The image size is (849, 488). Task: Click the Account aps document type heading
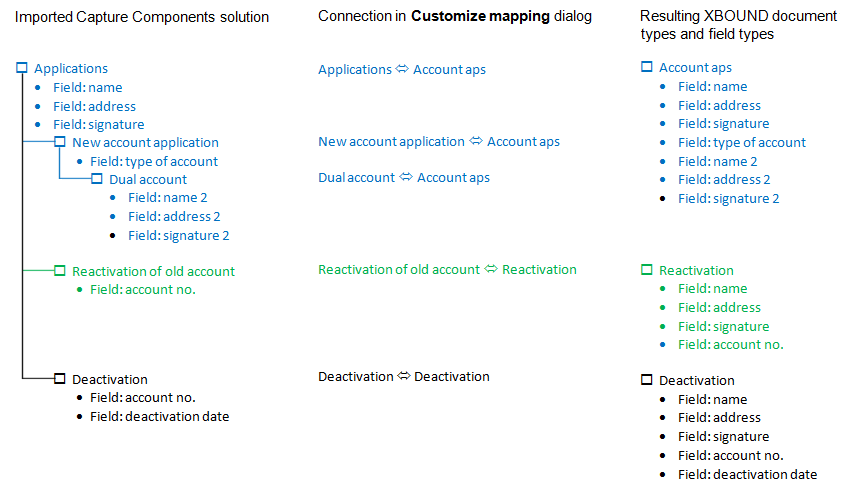tap(695, 68)
